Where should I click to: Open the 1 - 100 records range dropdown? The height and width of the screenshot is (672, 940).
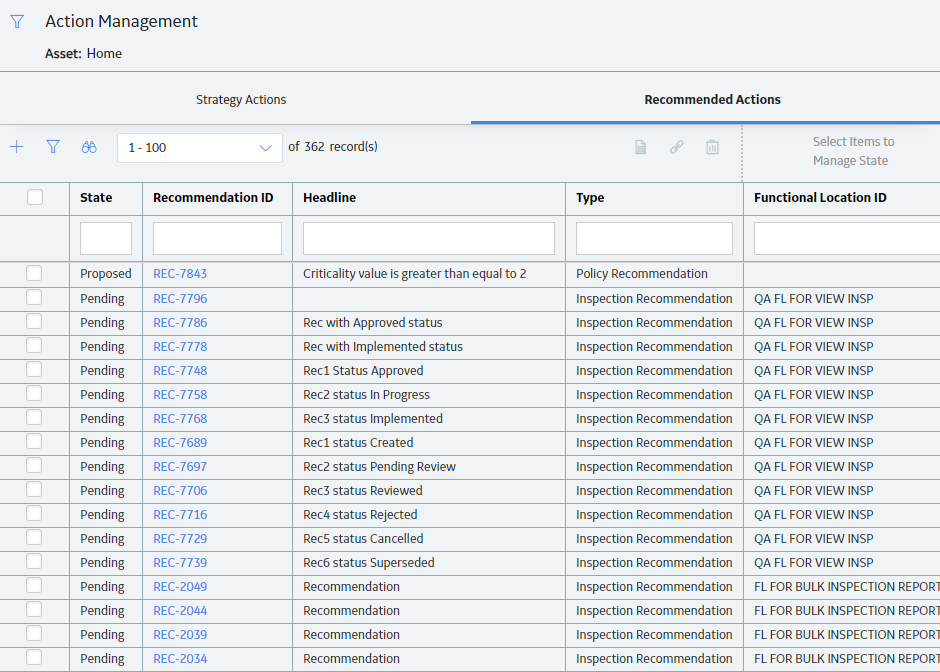point(200,147)
